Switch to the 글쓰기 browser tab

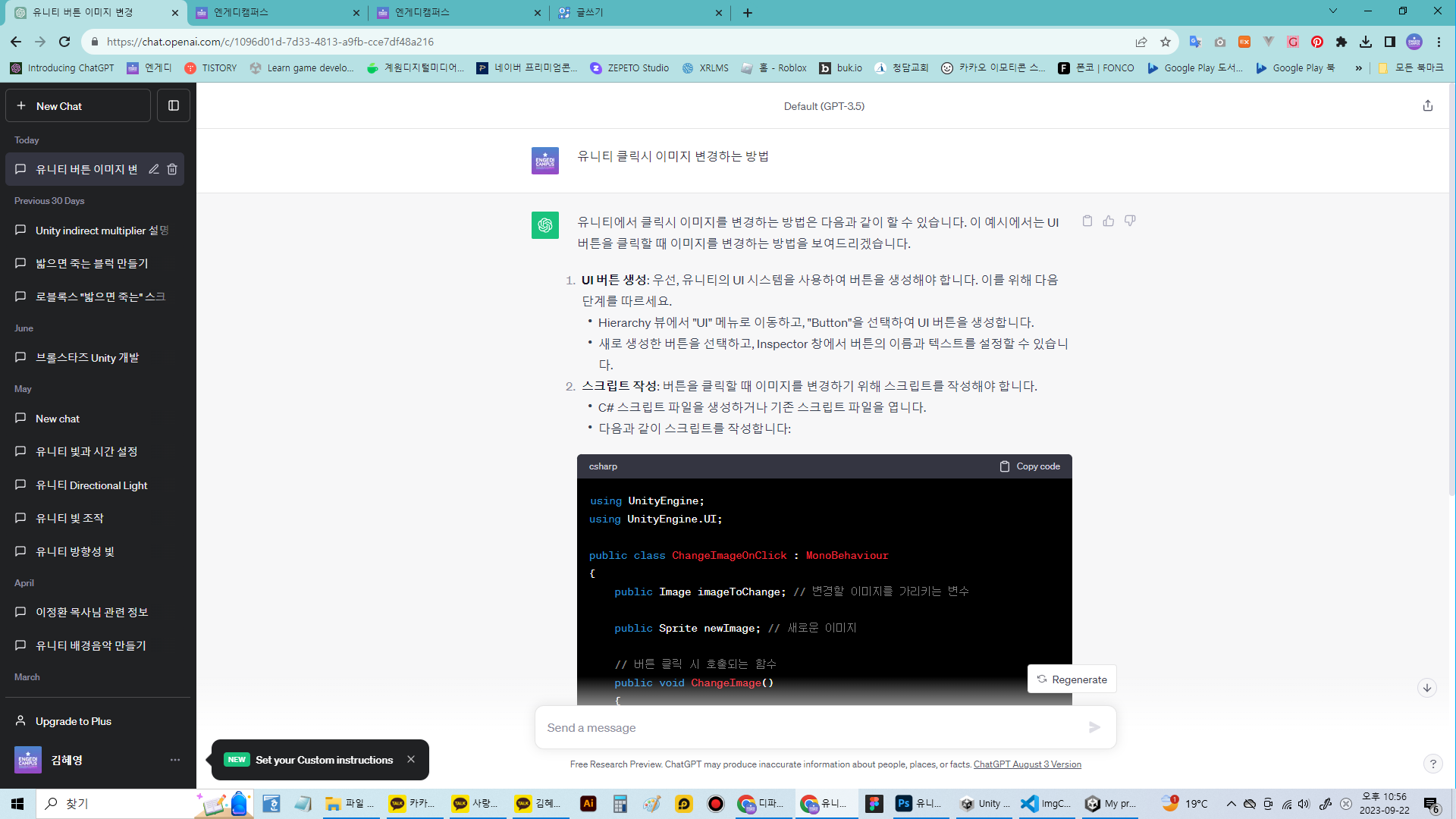click(639, 13)
